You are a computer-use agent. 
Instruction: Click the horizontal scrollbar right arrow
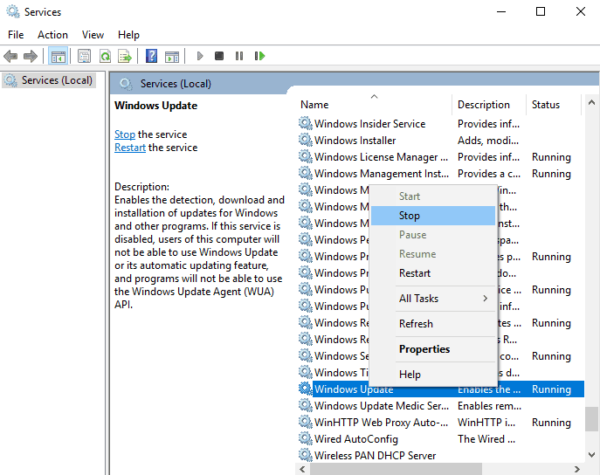tap(577, 469)
